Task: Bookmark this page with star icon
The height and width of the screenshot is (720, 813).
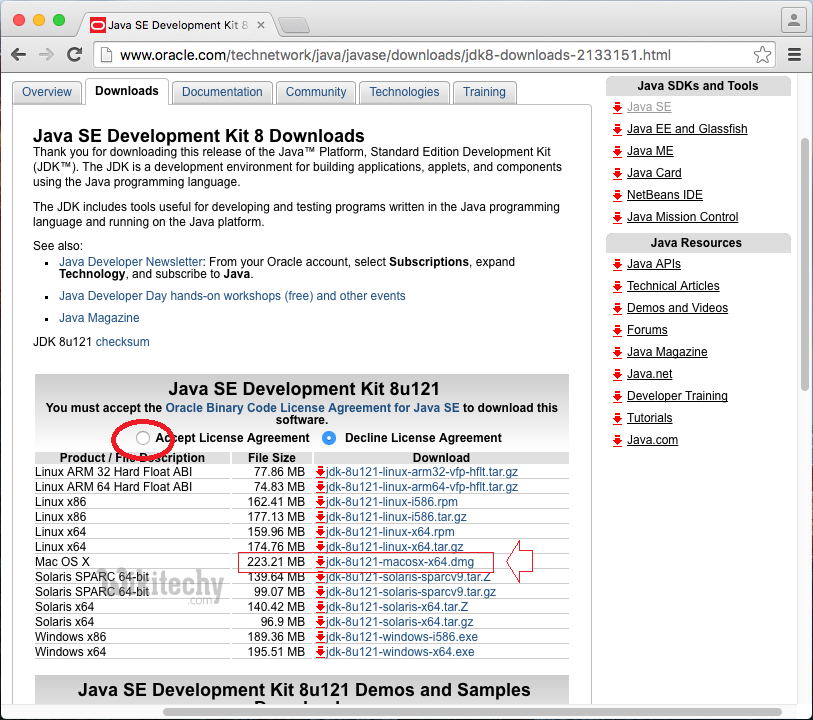Action: pos(762,55)
